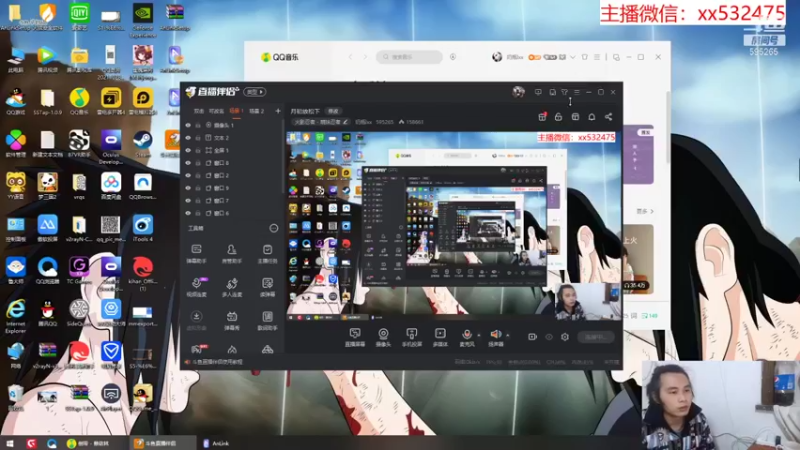This screenshot has height=450, width=800.
Task: Expand the speaker options arrow
Action: coord(508,335)
